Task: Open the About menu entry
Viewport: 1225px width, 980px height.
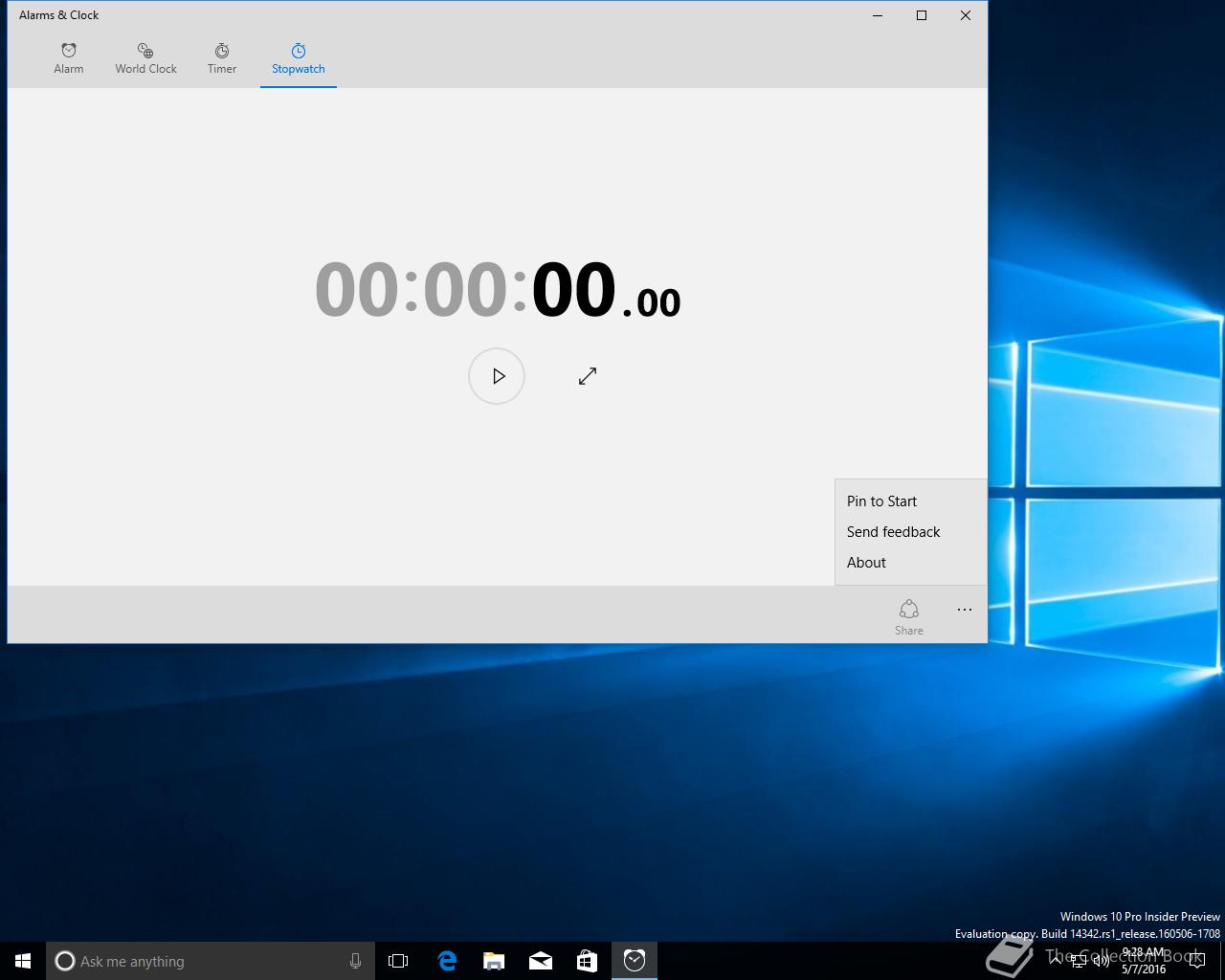Action: coord(911,563)
